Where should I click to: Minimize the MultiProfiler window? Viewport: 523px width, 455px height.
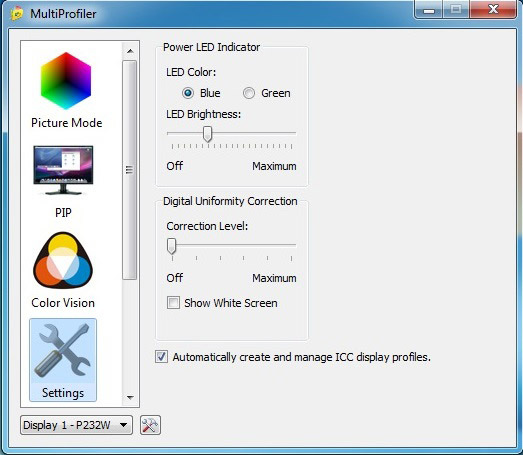coord(429,10)
